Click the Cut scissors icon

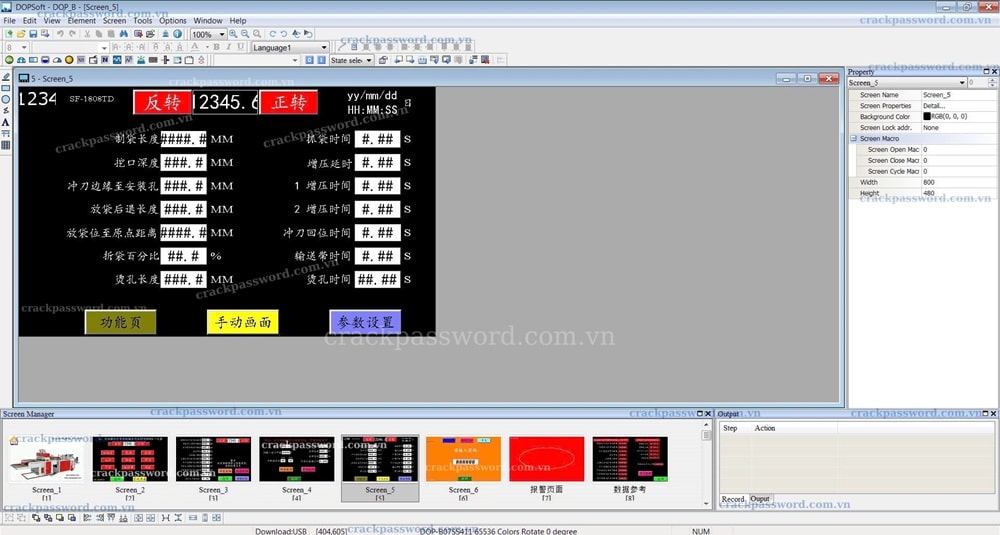[x=88, y=34]
